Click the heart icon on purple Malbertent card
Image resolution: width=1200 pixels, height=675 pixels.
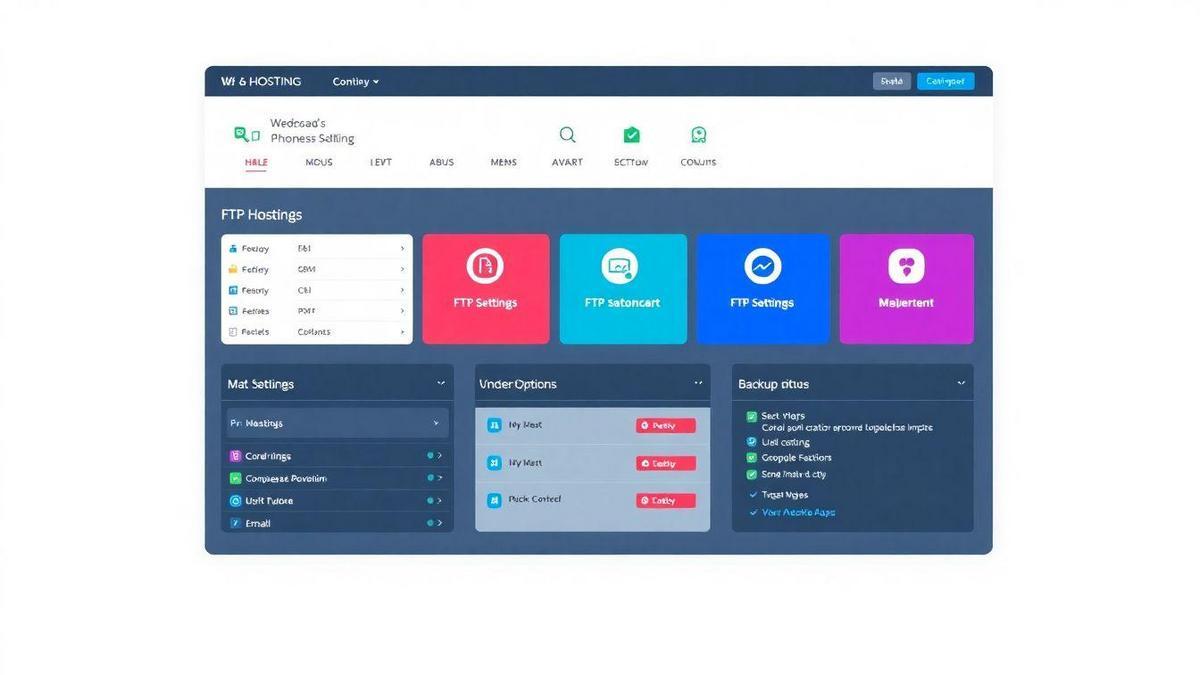[906, 266]
